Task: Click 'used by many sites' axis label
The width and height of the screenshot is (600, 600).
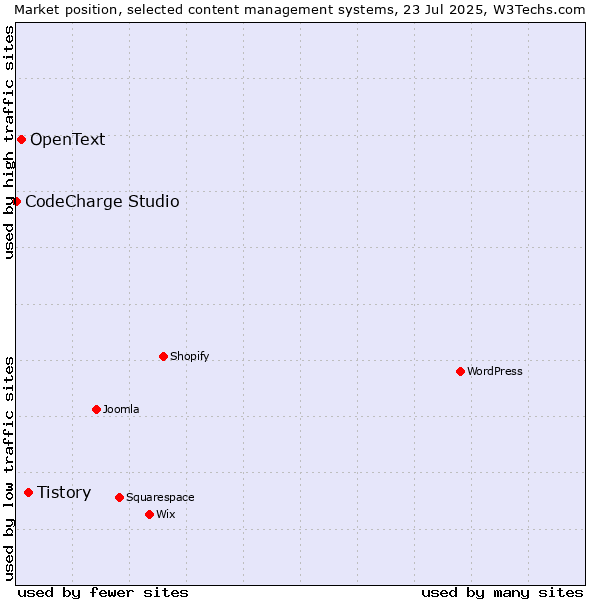Action: 502,593
